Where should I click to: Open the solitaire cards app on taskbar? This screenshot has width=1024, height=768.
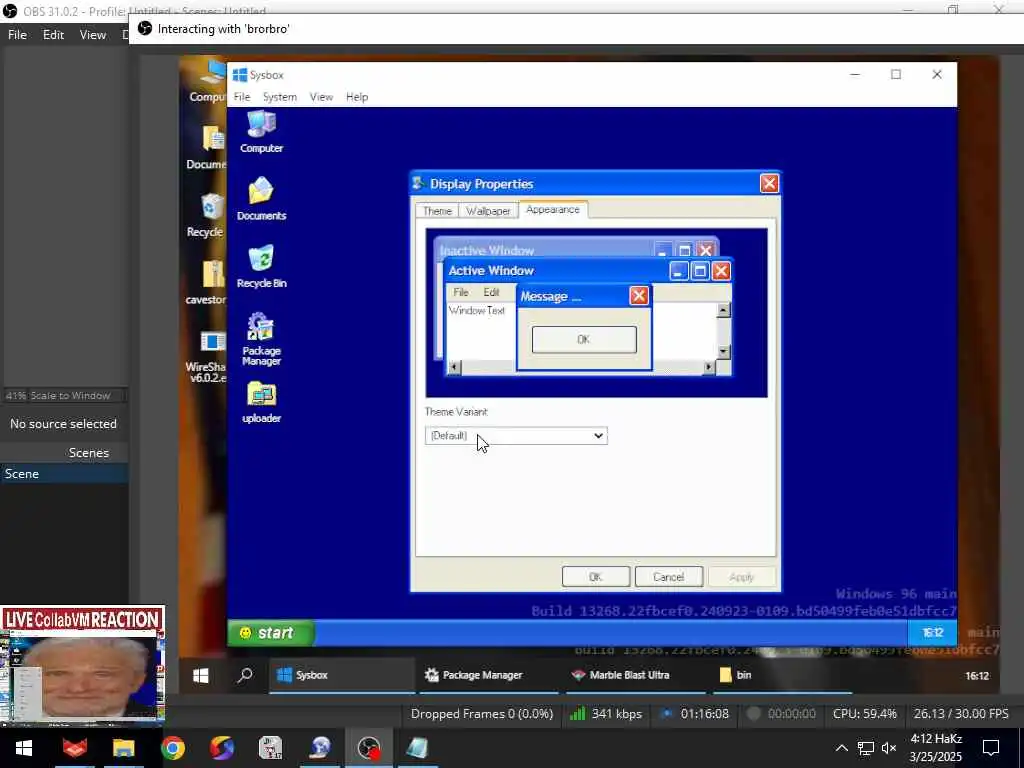tap(270, 748)
